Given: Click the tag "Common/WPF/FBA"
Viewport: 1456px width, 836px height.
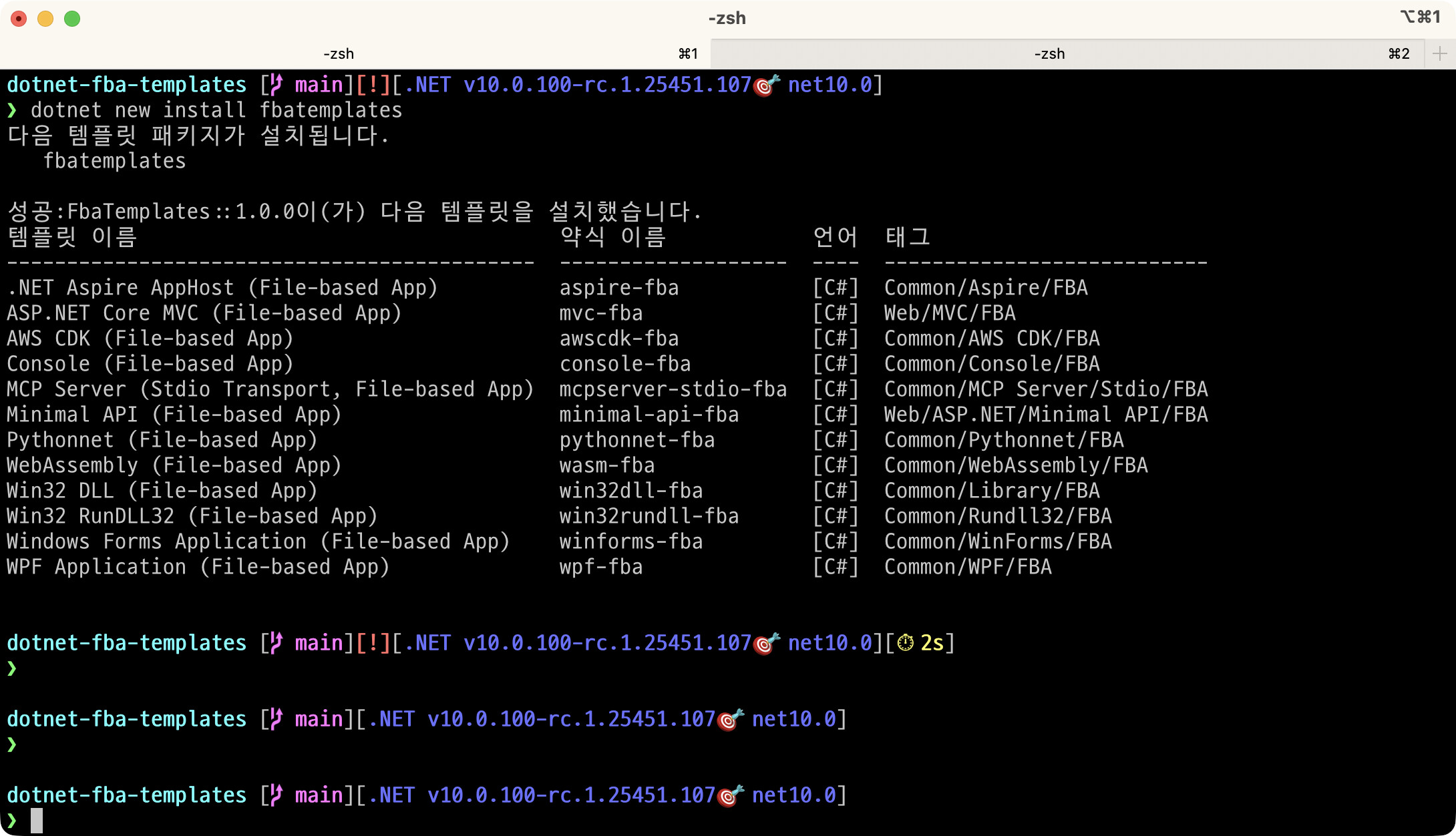Looking at the screenshot, I should 968,567.
